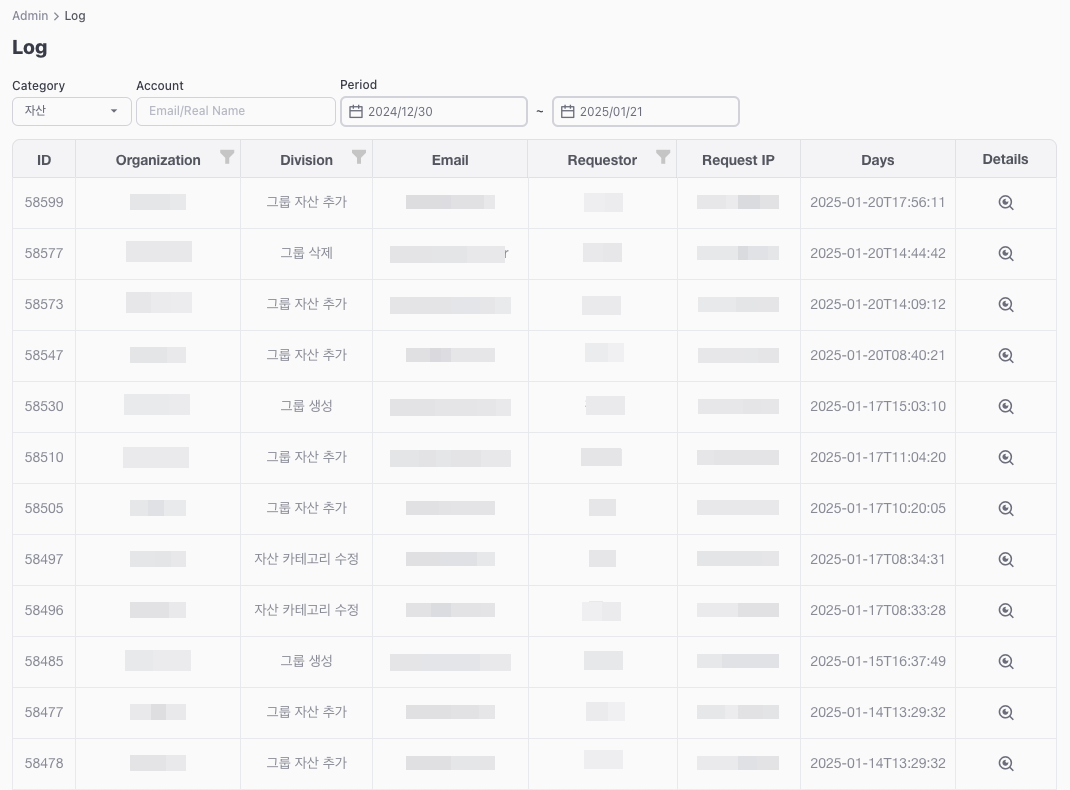This screenshot has width=1070, height=790.
Task: Focus the Email/Real Name account field
Action: [236, 111]
